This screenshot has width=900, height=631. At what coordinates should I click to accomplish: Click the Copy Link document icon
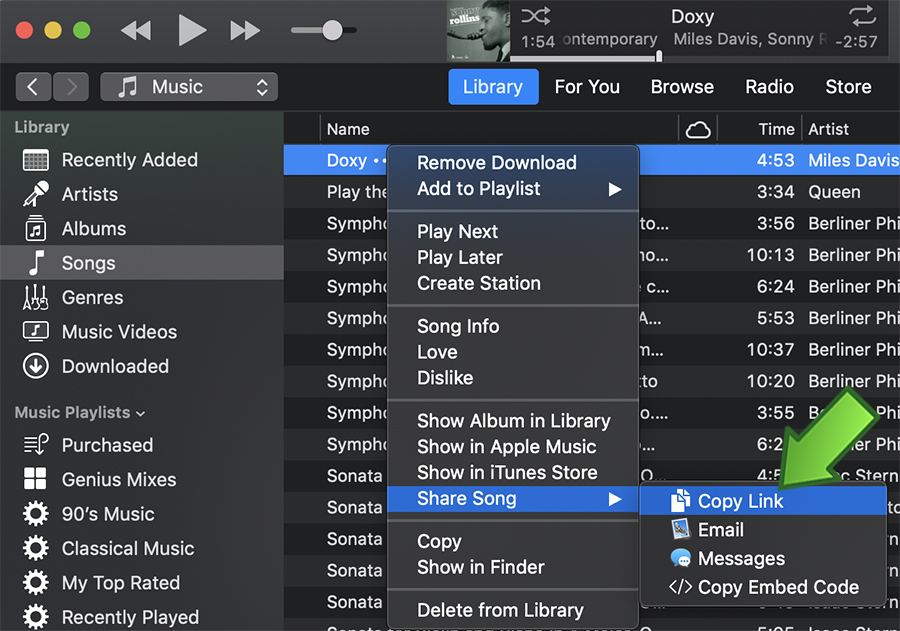point(680,501)
